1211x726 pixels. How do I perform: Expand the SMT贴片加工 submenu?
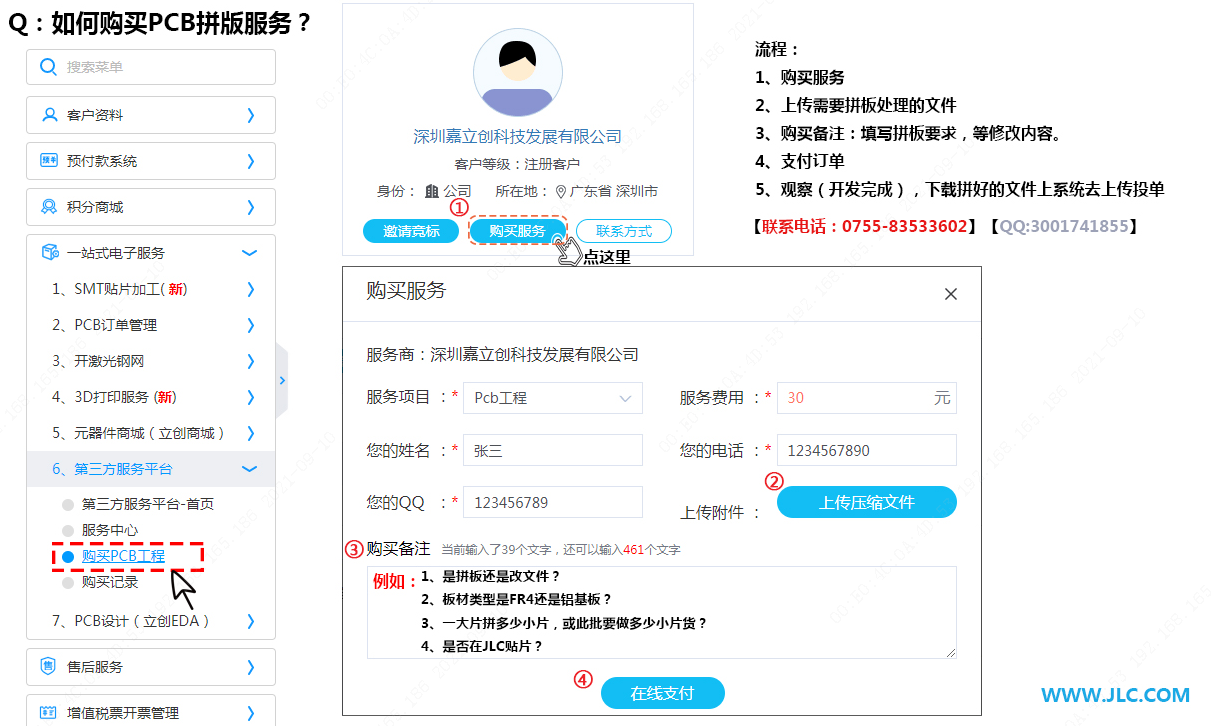click(x=250, y=289)
